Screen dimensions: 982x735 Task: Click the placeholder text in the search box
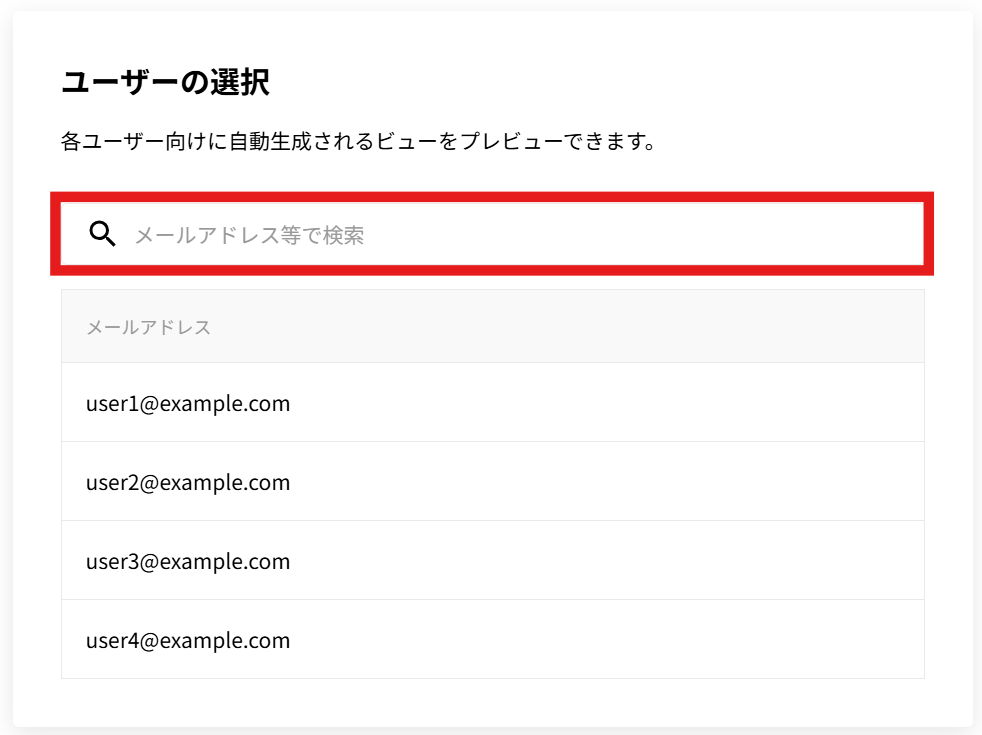click(249, 235)
